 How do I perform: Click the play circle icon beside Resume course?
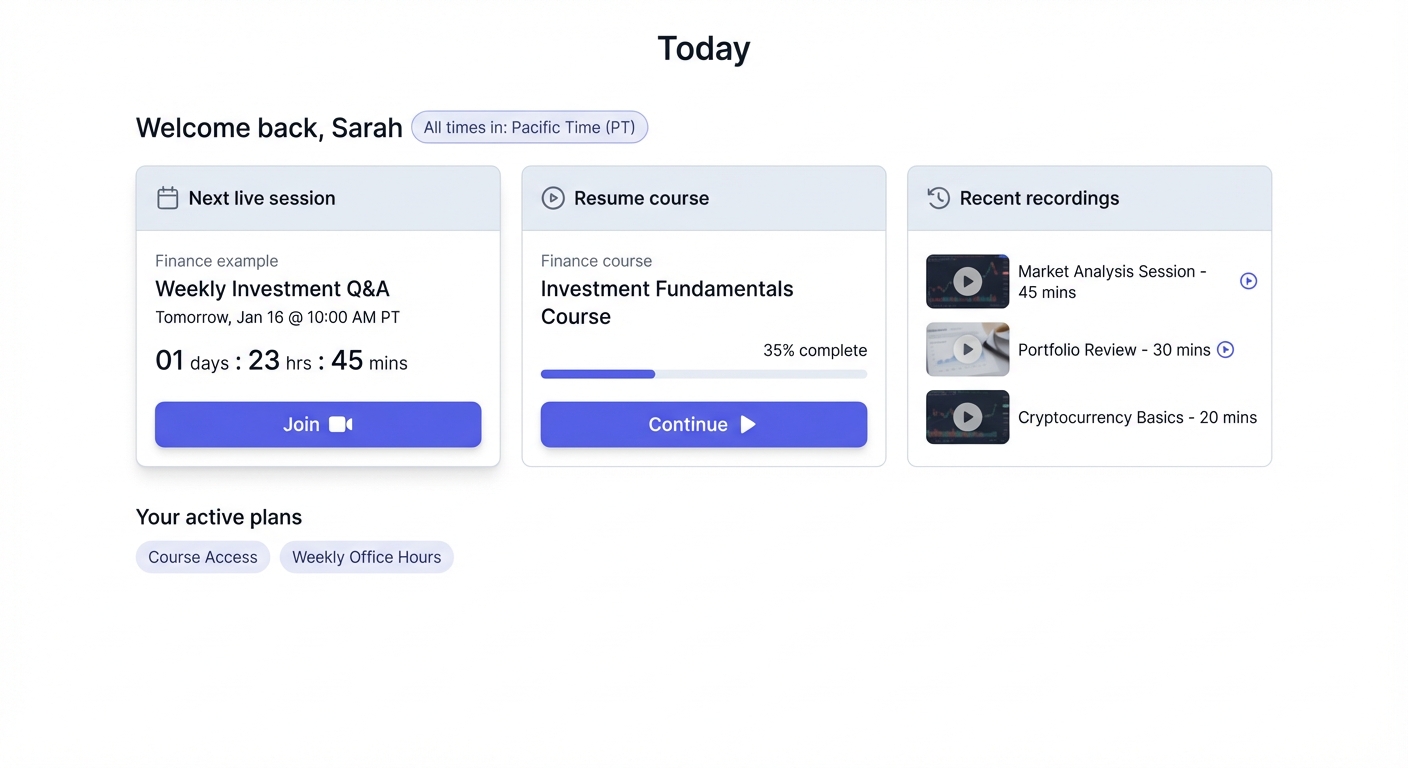pos(553,198)
